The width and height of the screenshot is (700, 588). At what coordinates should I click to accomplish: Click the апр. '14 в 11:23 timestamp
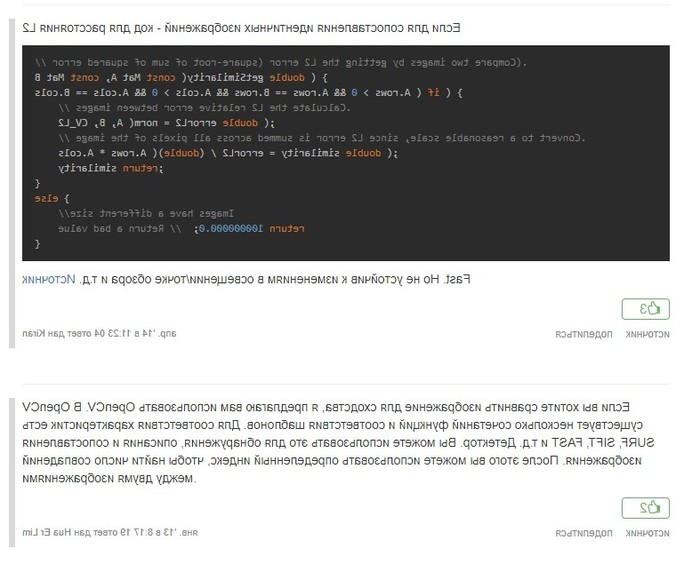[x=140, y=333]
